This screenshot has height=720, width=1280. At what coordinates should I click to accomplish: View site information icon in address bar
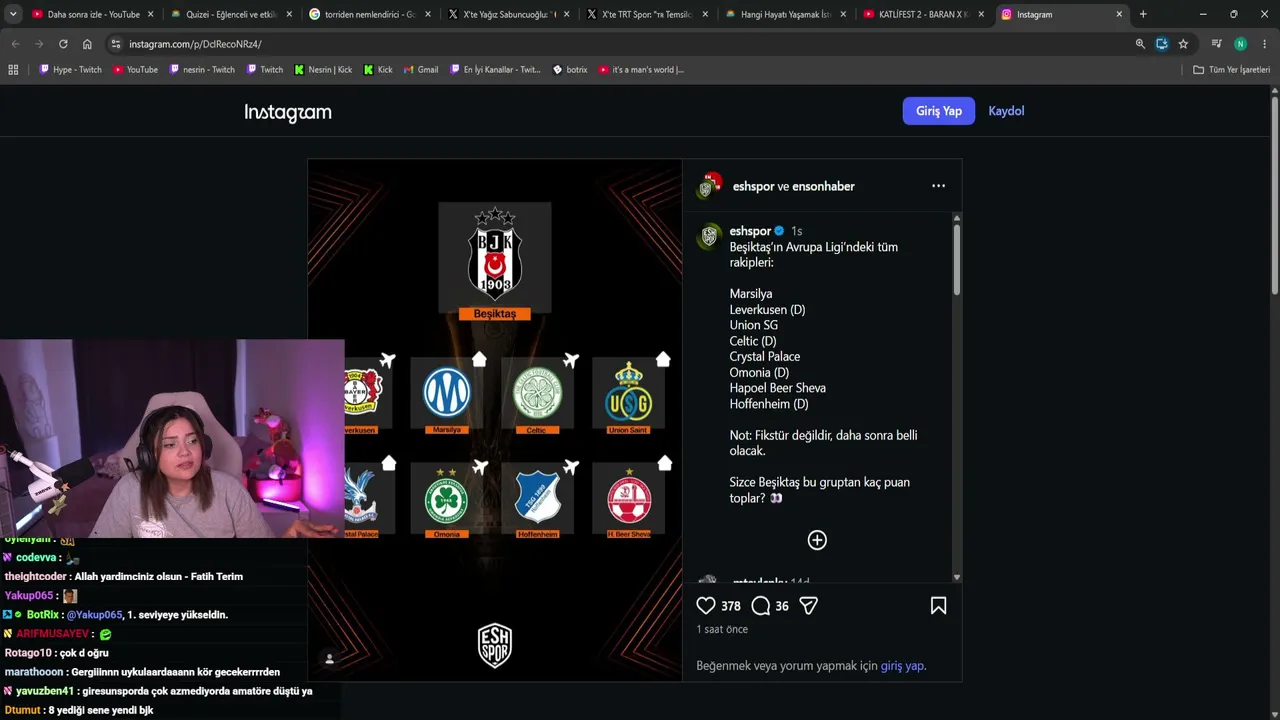116,44
